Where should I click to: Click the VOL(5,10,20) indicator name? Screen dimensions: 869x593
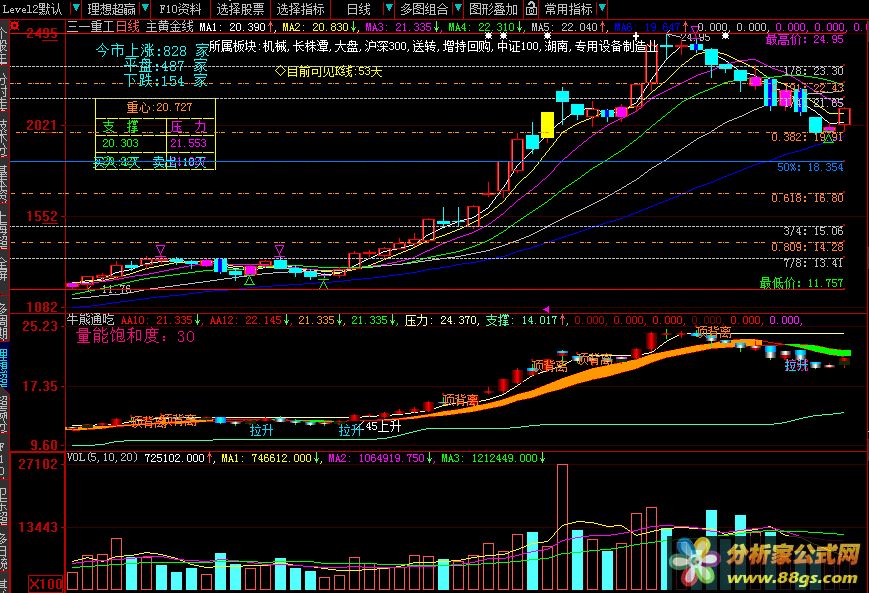click(x=103, y=457)
